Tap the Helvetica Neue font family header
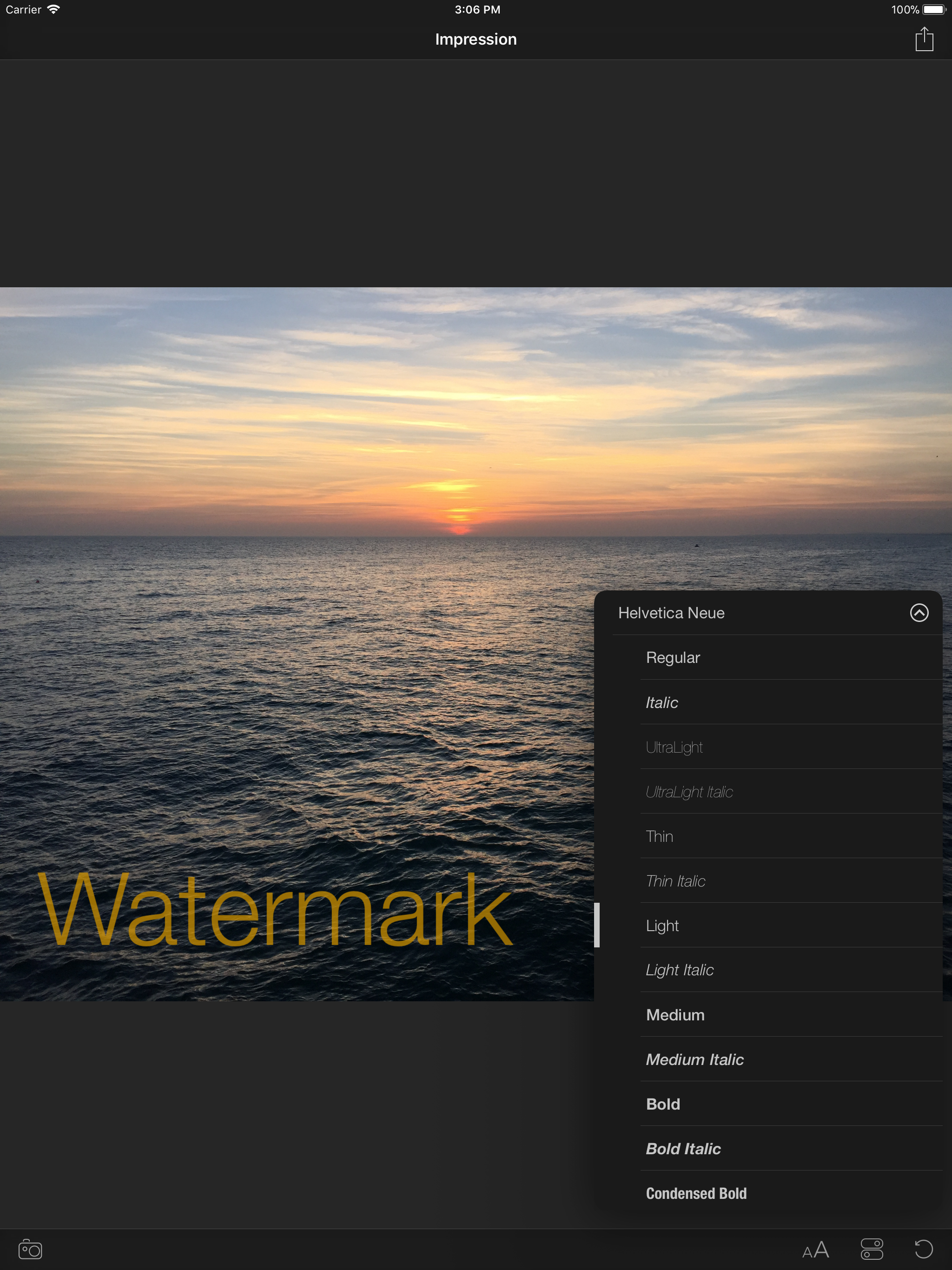 pyautogui.click(x=671, y=613)
